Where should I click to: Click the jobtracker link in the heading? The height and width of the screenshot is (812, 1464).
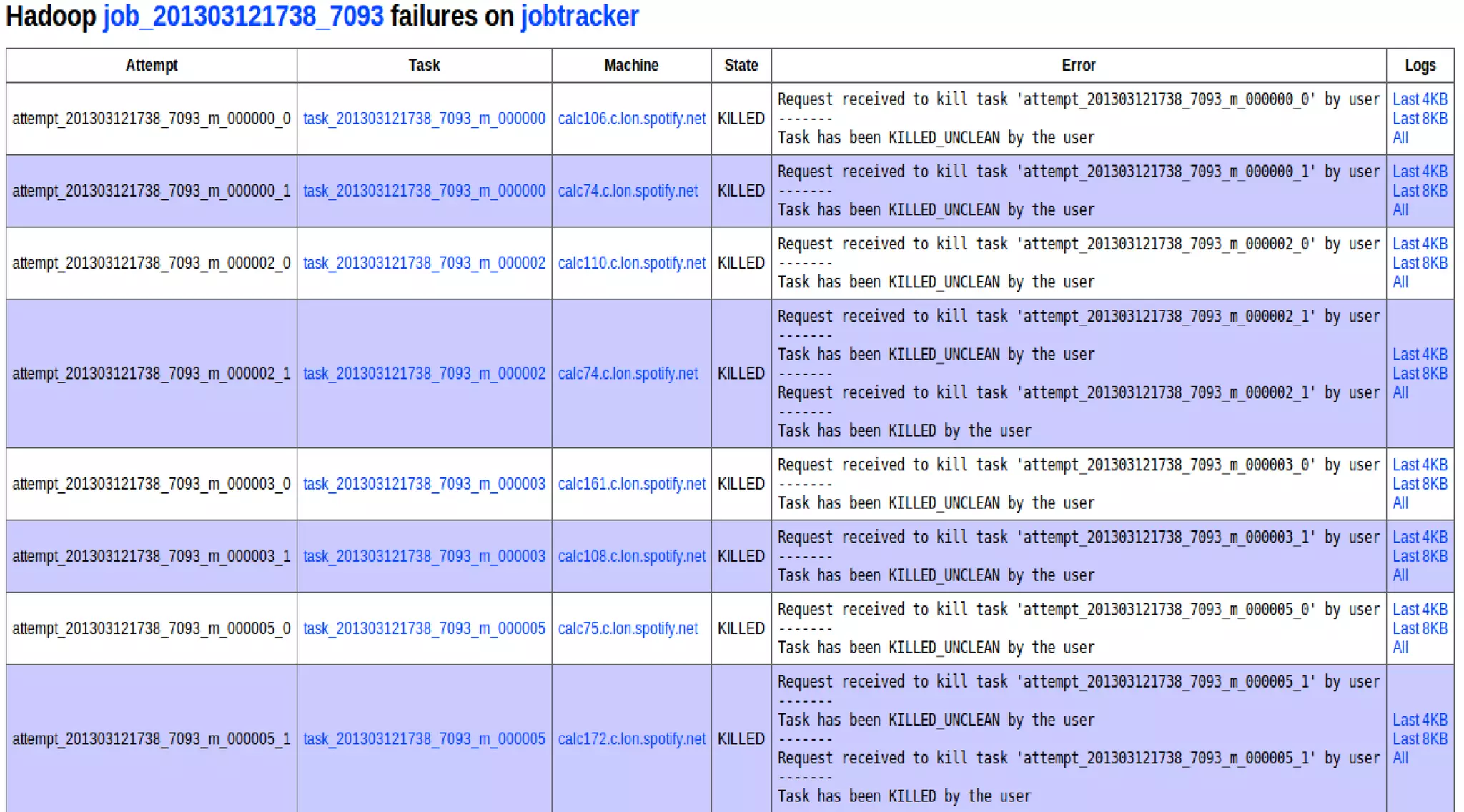579,16
